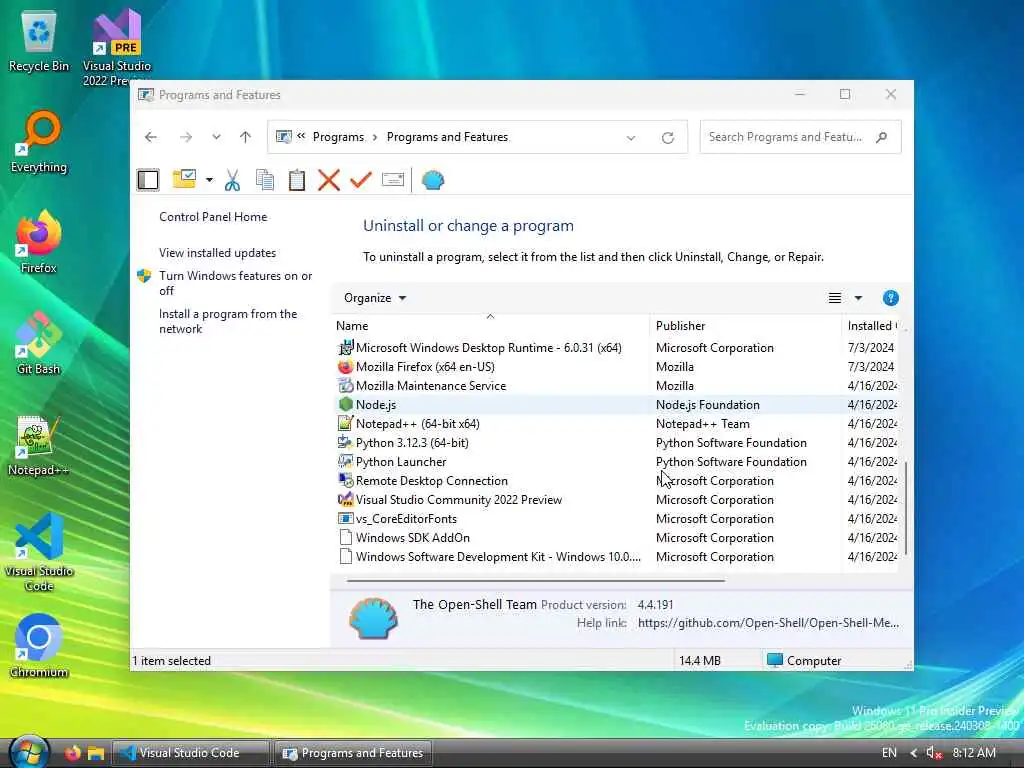Select Visual Studio Community 2022 Preview entry

coord(616,500)
